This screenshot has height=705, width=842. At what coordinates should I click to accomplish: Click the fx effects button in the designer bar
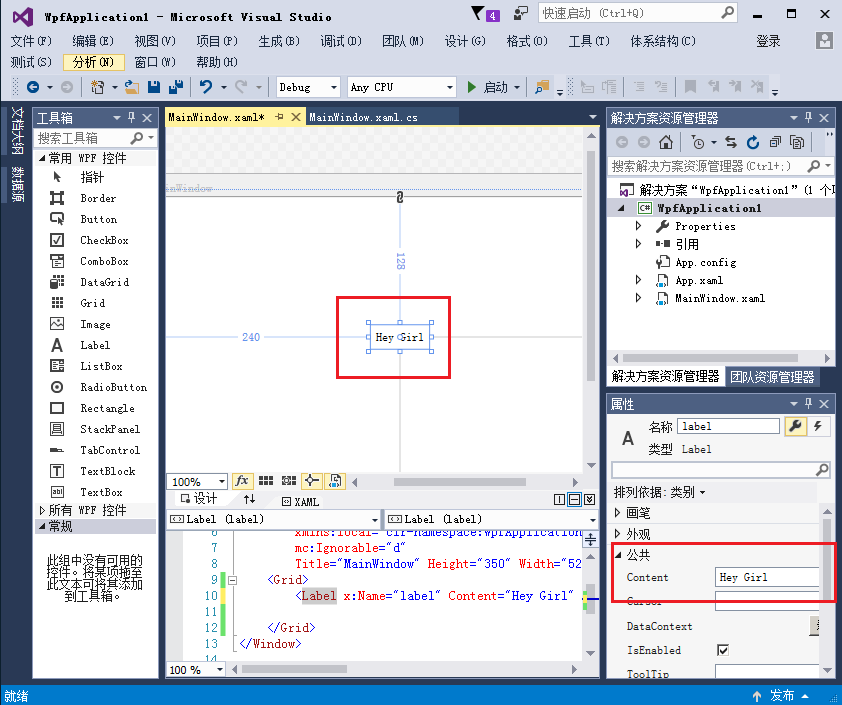pos(242,481)
